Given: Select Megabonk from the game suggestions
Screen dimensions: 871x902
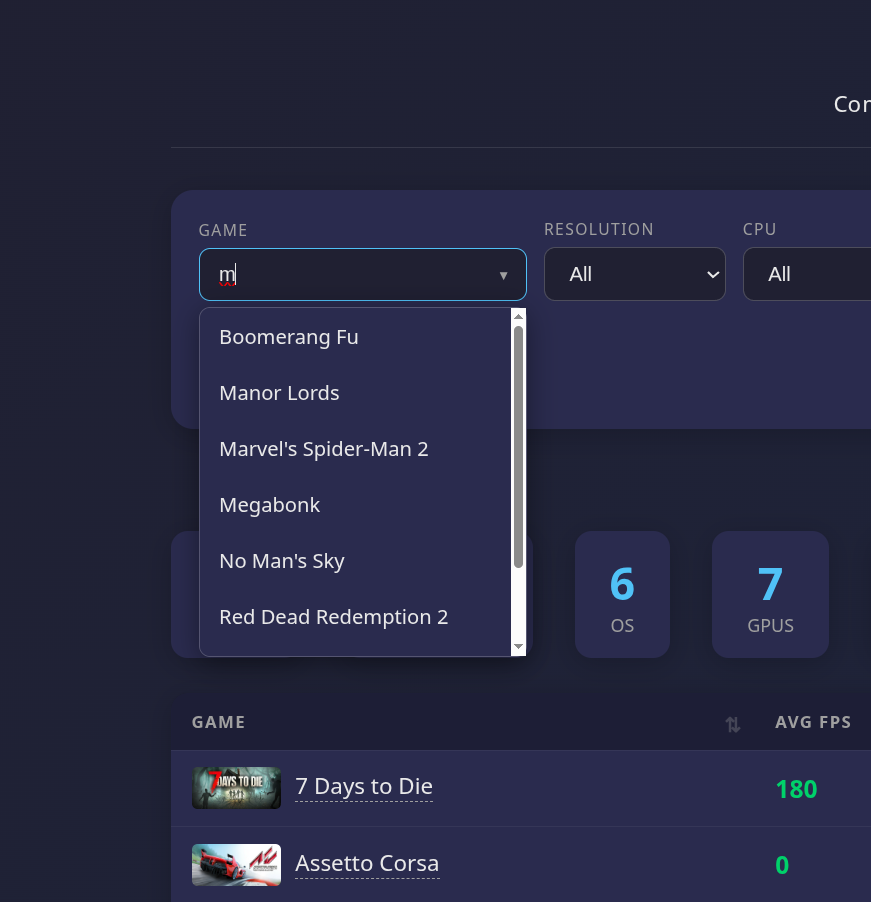Looking at the screenshot, I should [355, 505].
